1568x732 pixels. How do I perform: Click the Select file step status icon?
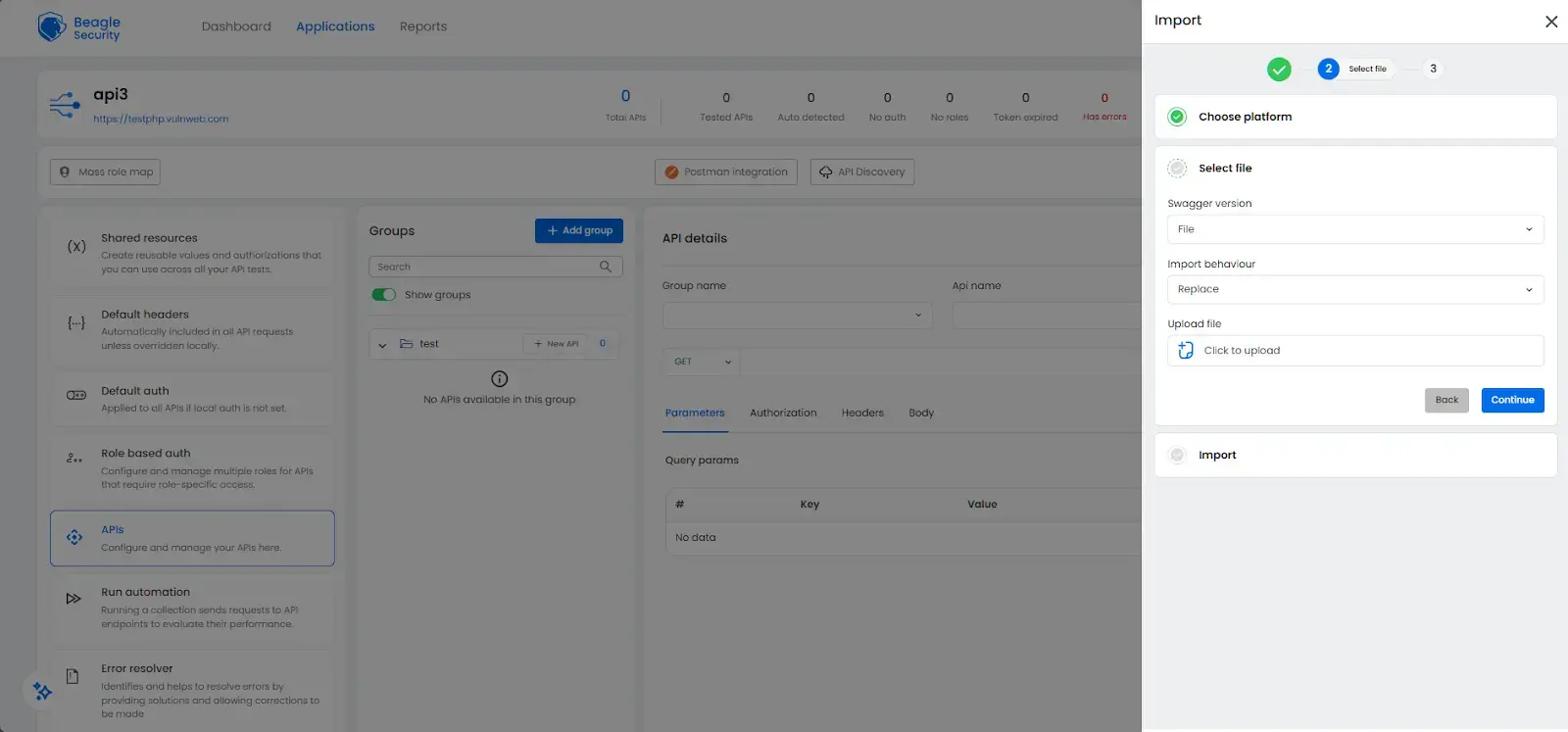click(x=1178, y=168)
